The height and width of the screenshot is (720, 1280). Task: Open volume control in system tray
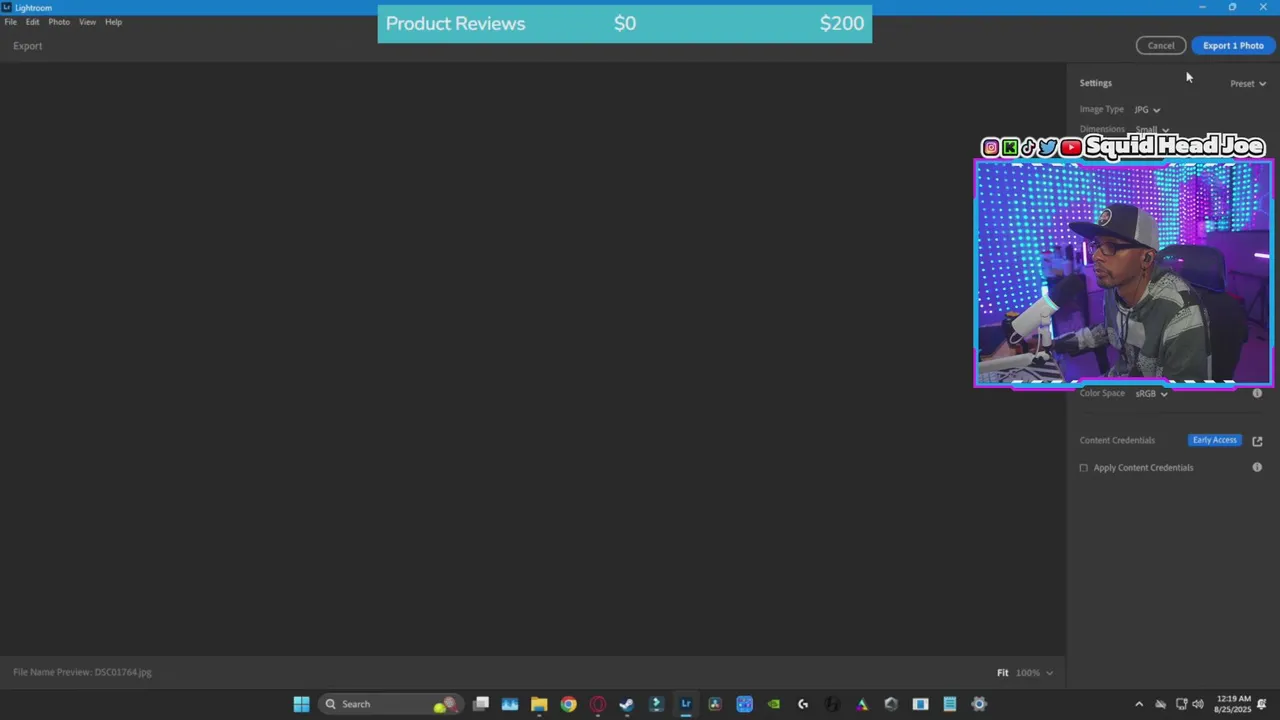pyautogui.click(x=1199, y=704)
